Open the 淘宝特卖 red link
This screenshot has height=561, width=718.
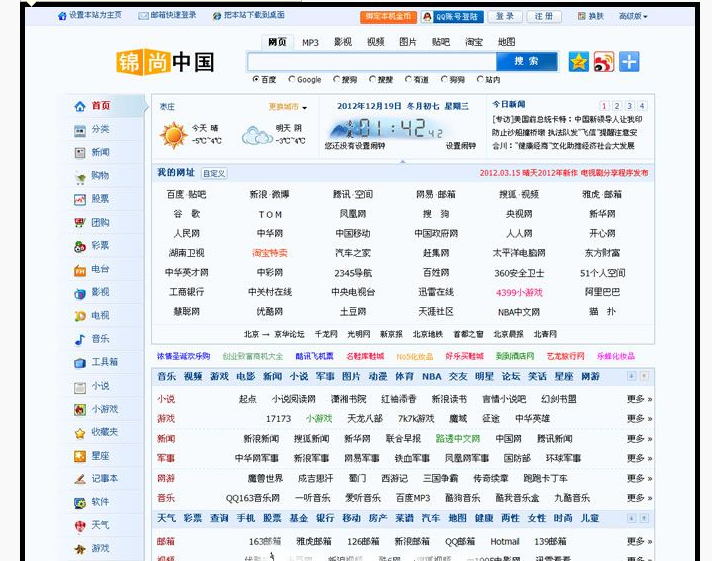(270, 253)
